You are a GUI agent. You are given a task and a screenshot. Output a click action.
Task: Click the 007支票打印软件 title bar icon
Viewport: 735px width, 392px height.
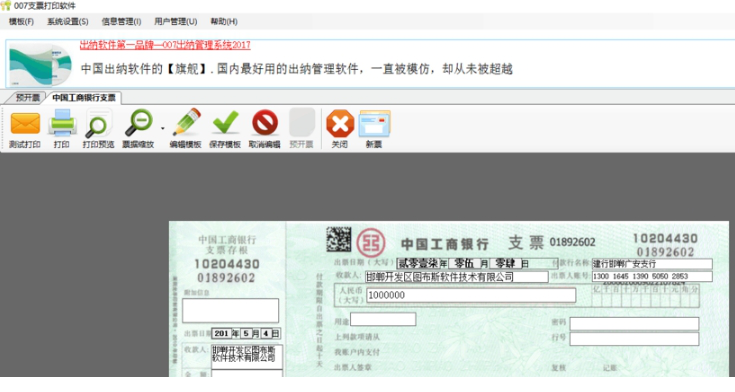click(x=6, y=6)
